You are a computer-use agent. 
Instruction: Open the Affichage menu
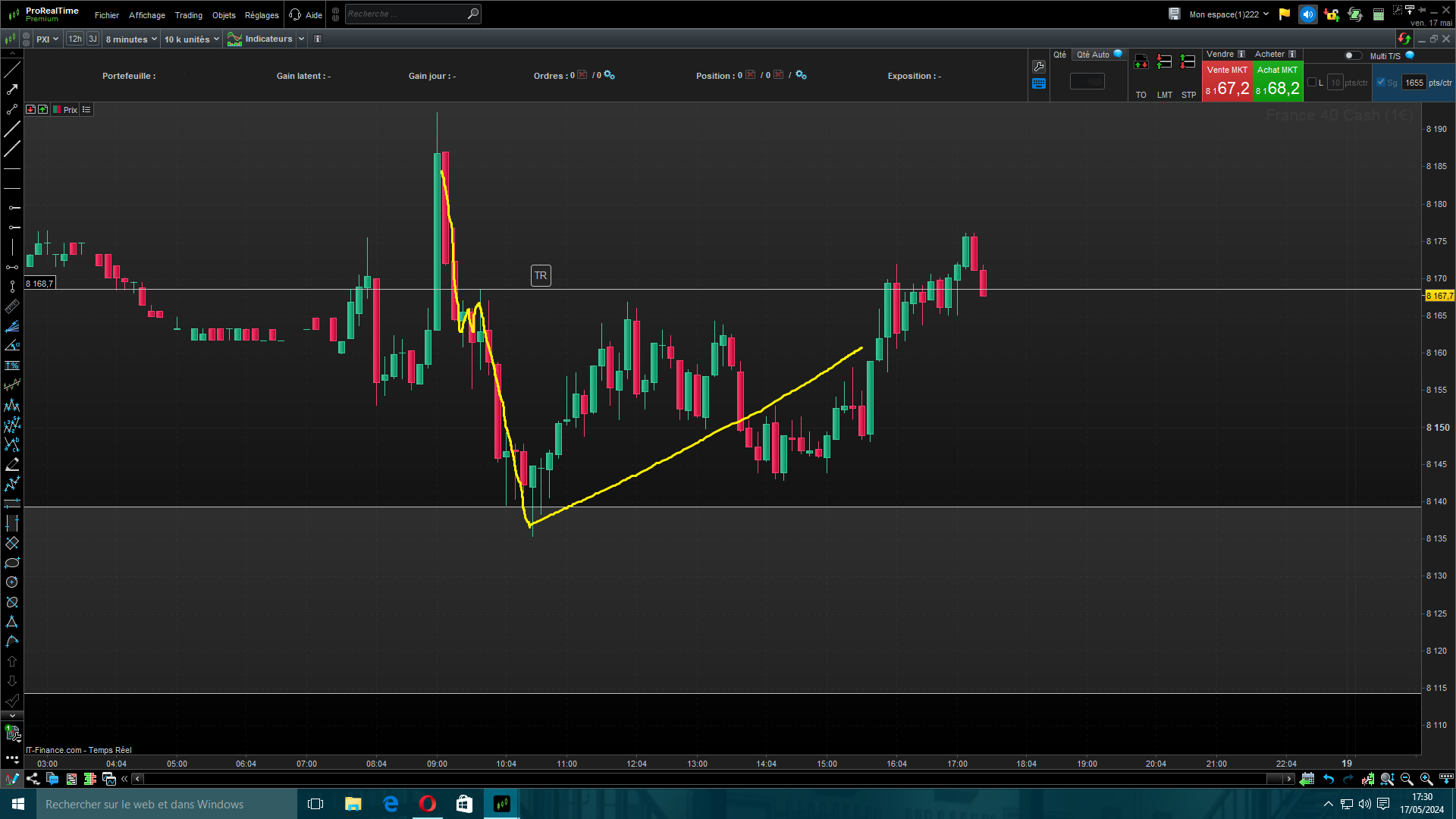tap(146, 15)
